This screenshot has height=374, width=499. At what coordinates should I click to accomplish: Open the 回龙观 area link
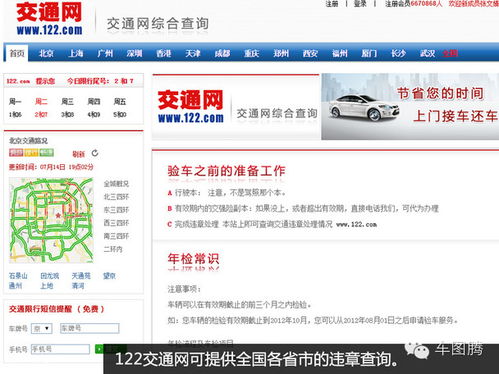tap(50, 276)
